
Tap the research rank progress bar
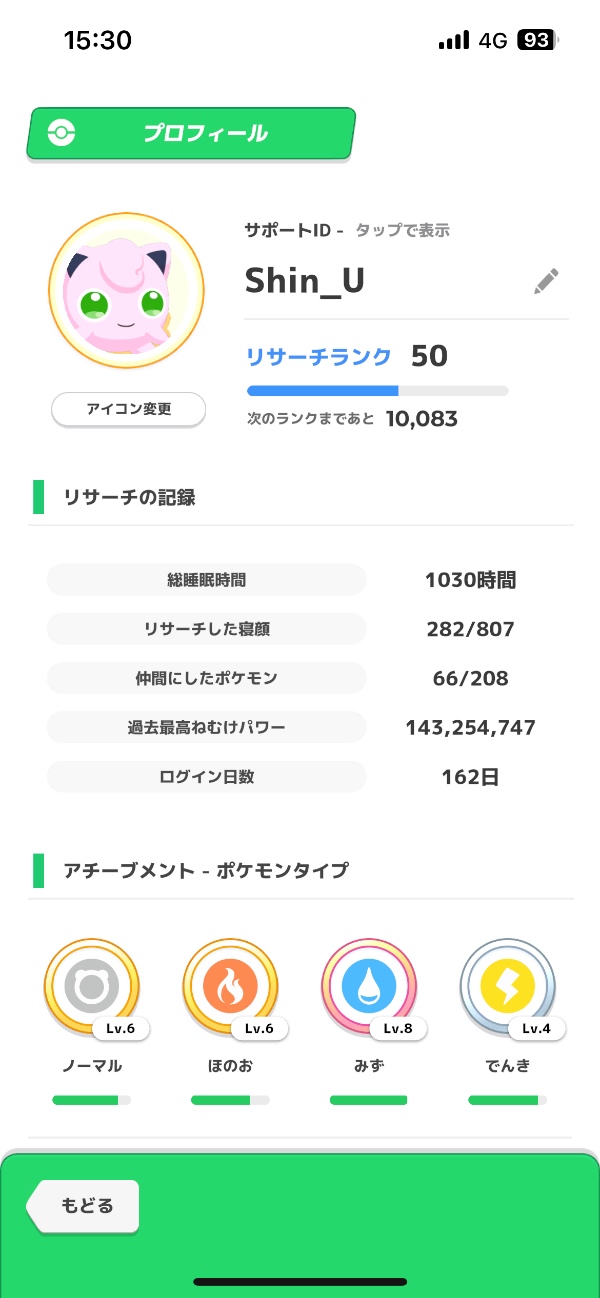click(x=377, y=391)
